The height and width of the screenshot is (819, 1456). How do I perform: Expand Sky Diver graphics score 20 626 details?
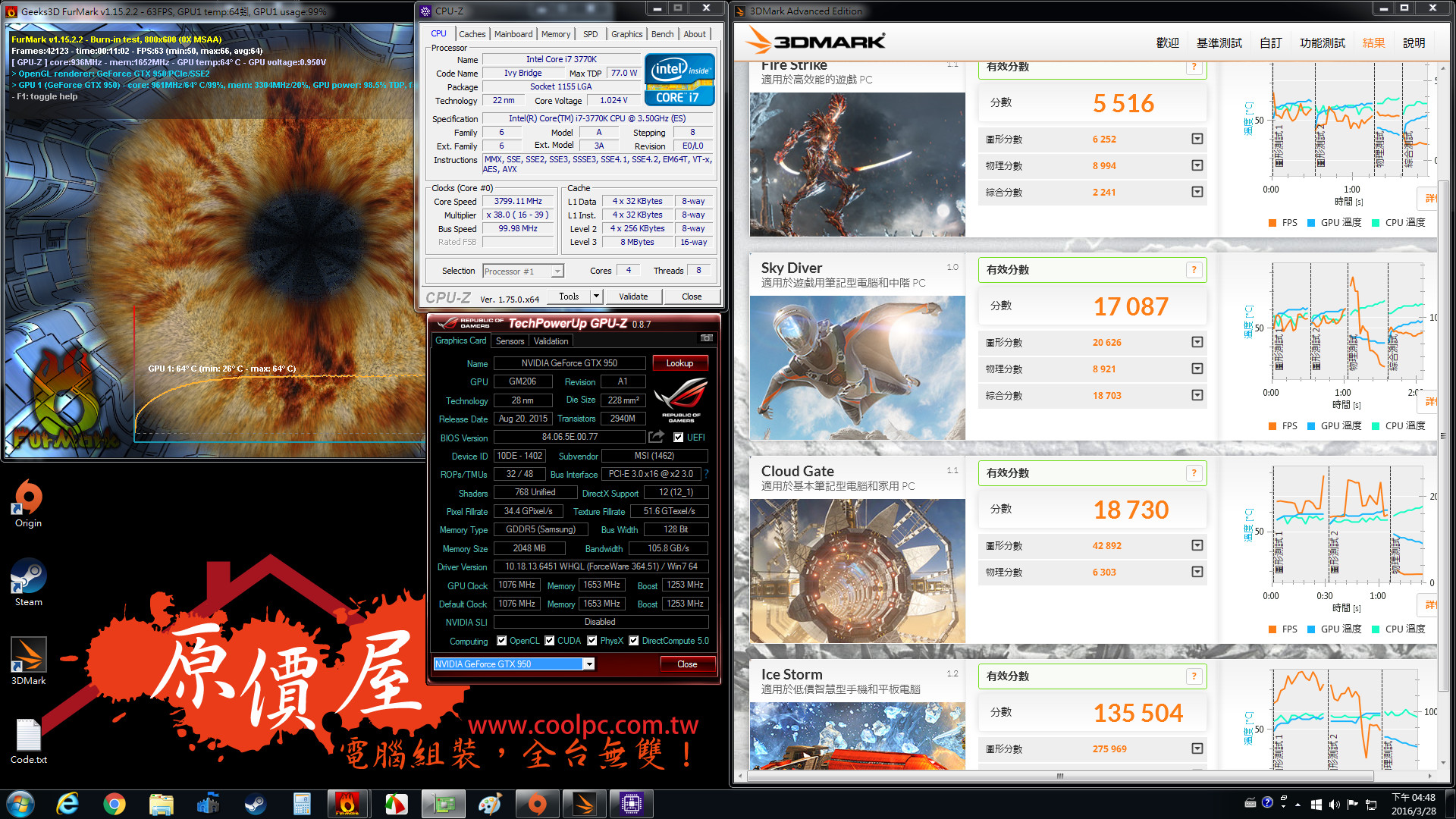click(1197, 342)
